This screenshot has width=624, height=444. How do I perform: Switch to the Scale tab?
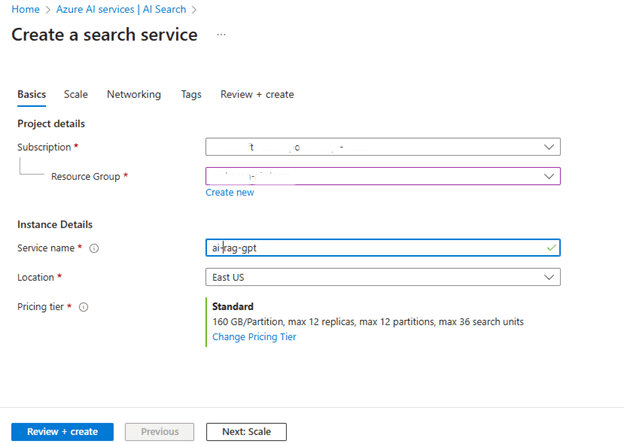(x=76, y=94)
